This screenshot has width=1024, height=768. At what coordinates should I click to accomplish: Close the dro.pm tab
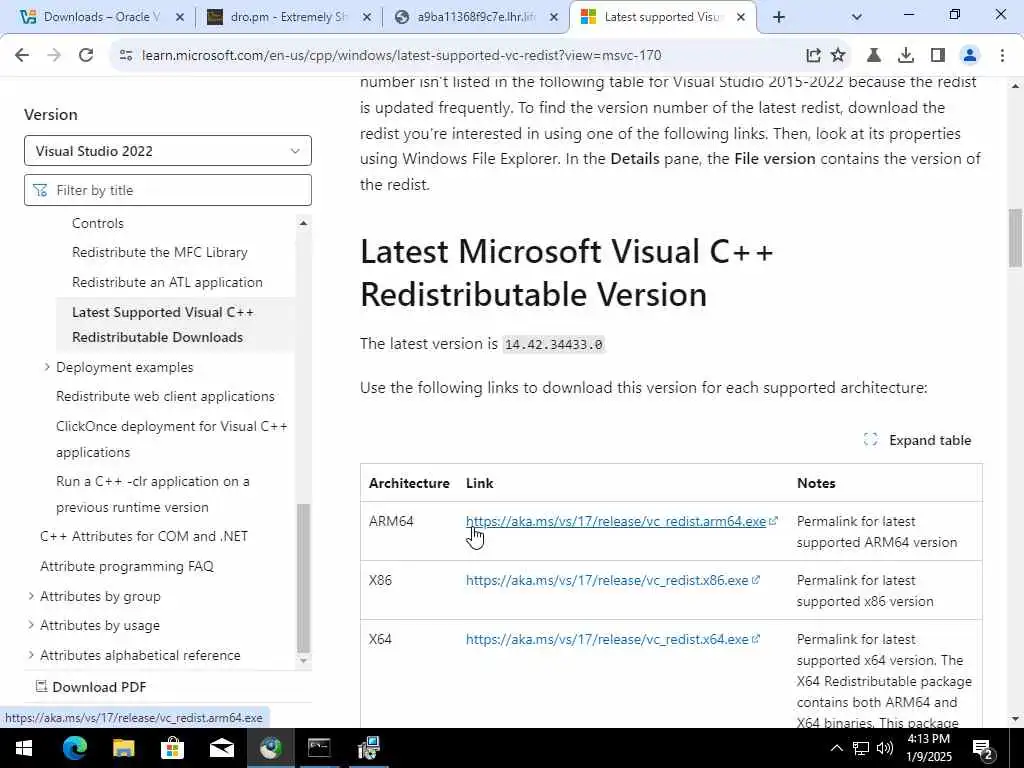click(367, 17)
